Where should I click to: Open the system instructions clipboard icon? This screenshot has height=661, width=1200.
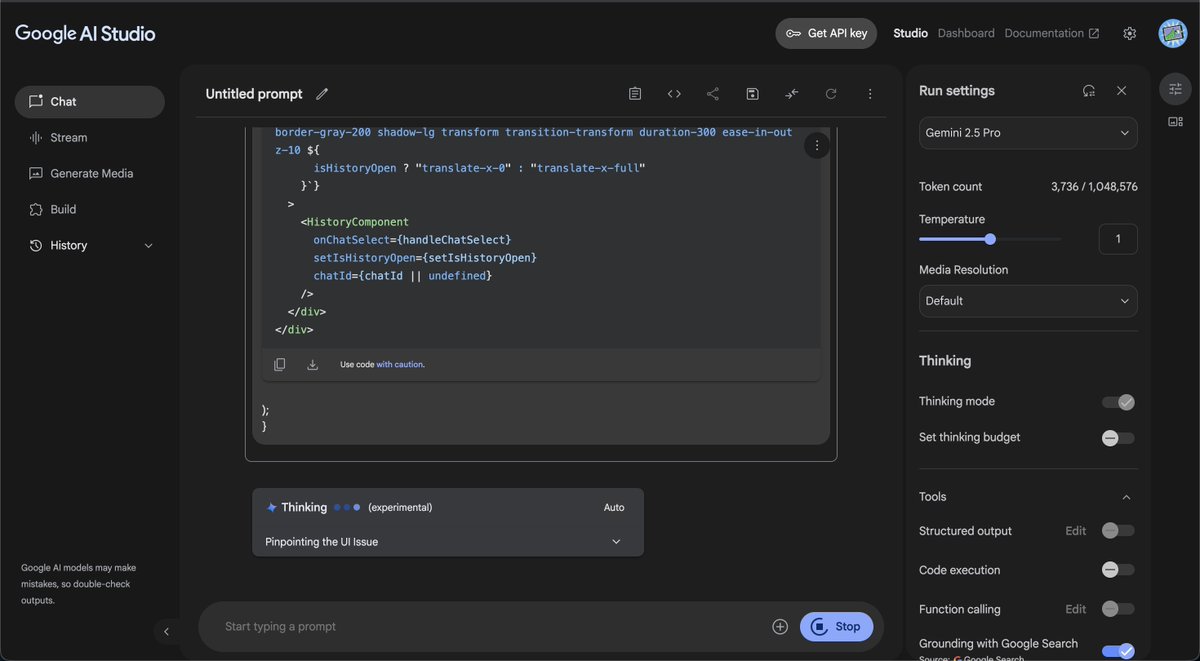click(x=635, y=94)
